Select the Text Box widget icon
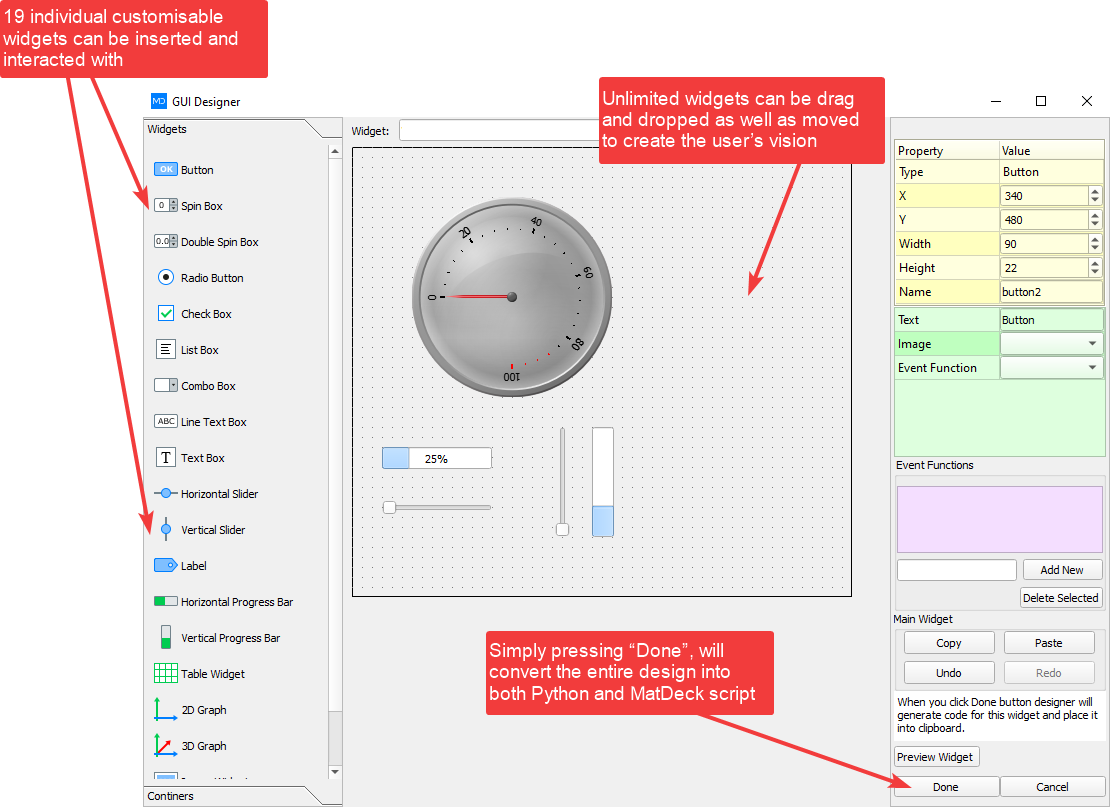This screenshot has width=1111, height=809. 166,458
